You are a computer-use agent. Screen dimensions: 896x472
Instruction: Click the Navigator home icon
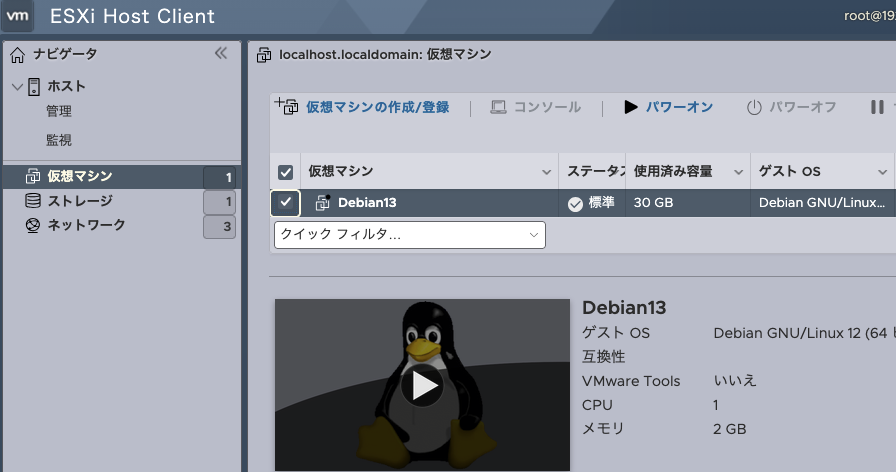(x=18, y=55)
